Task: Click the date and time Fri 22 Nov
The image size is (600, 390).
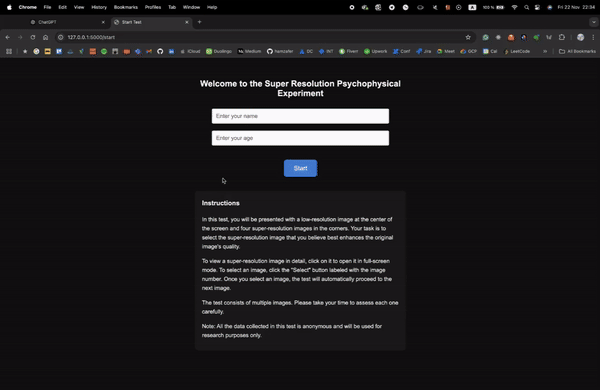Action: click(x=576, y=7)
